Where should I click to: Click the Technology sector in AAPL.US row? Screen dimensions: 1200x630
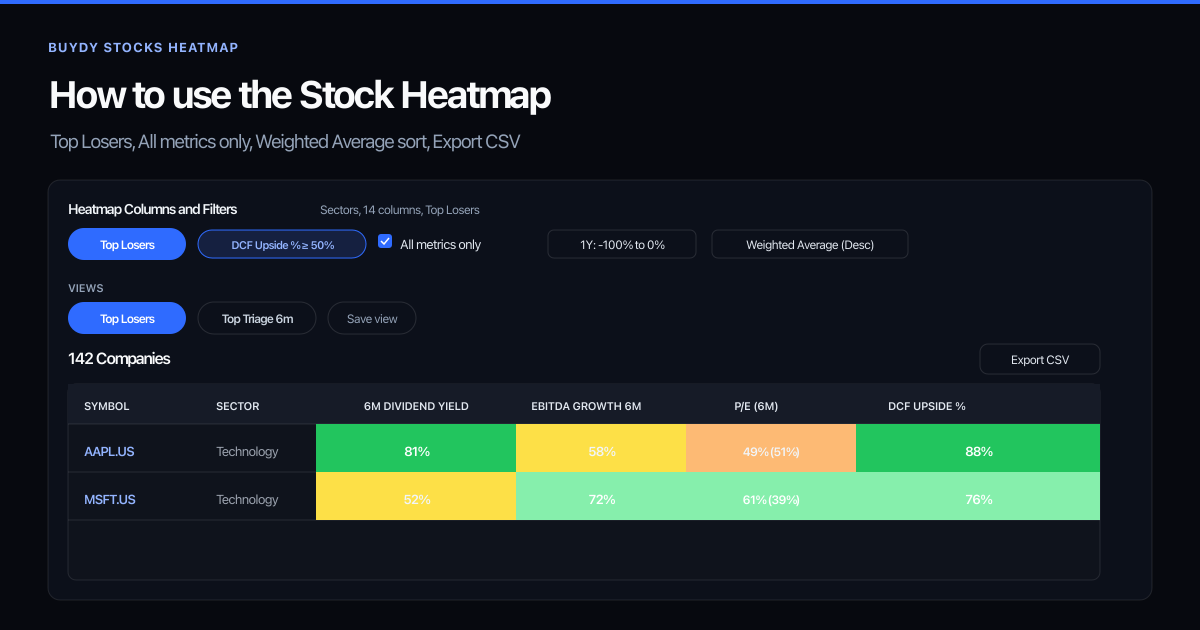(x=247, y=451)
